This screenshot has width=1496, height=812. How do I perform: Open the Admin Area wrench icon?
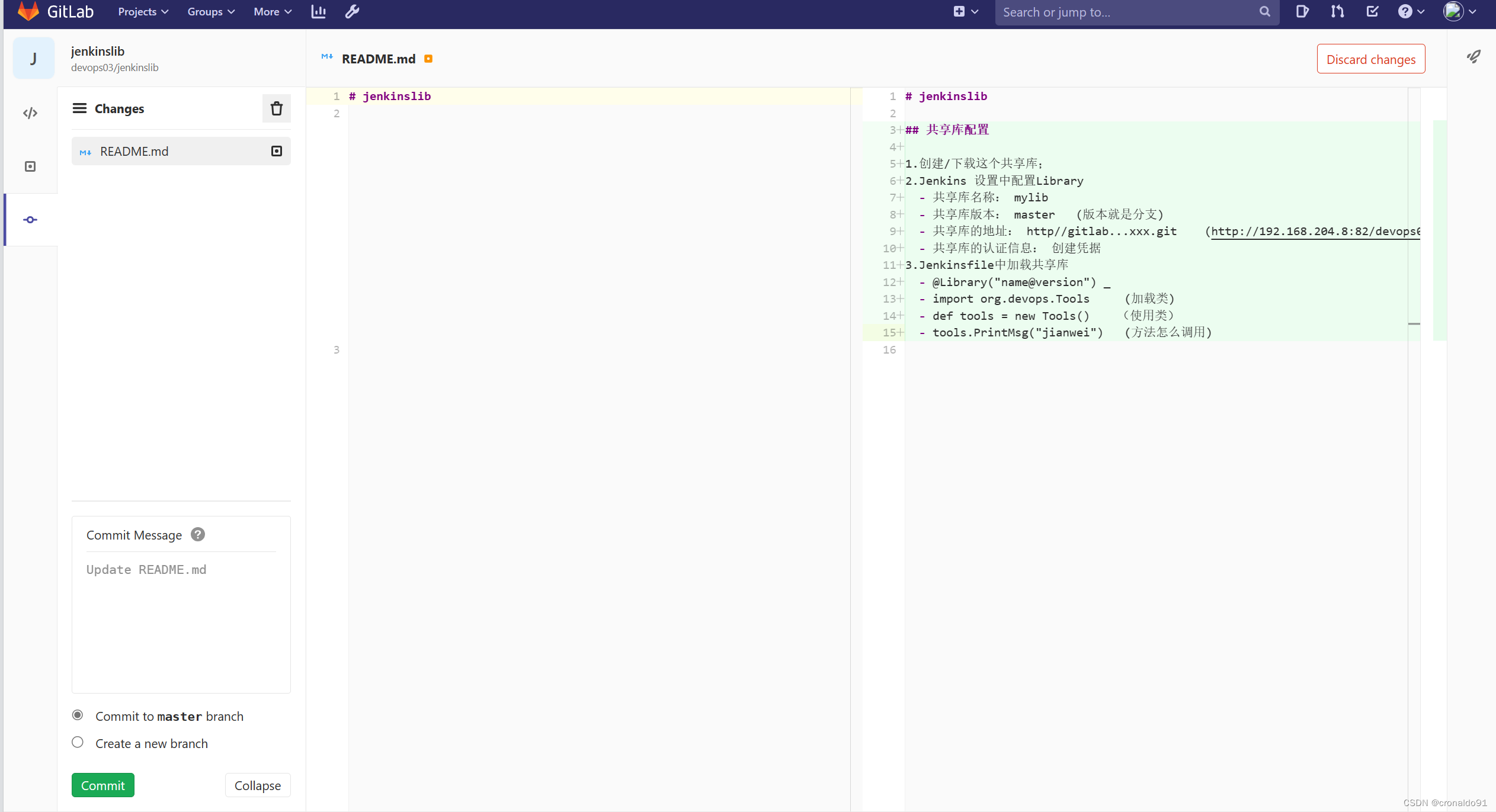click(353, 12)
